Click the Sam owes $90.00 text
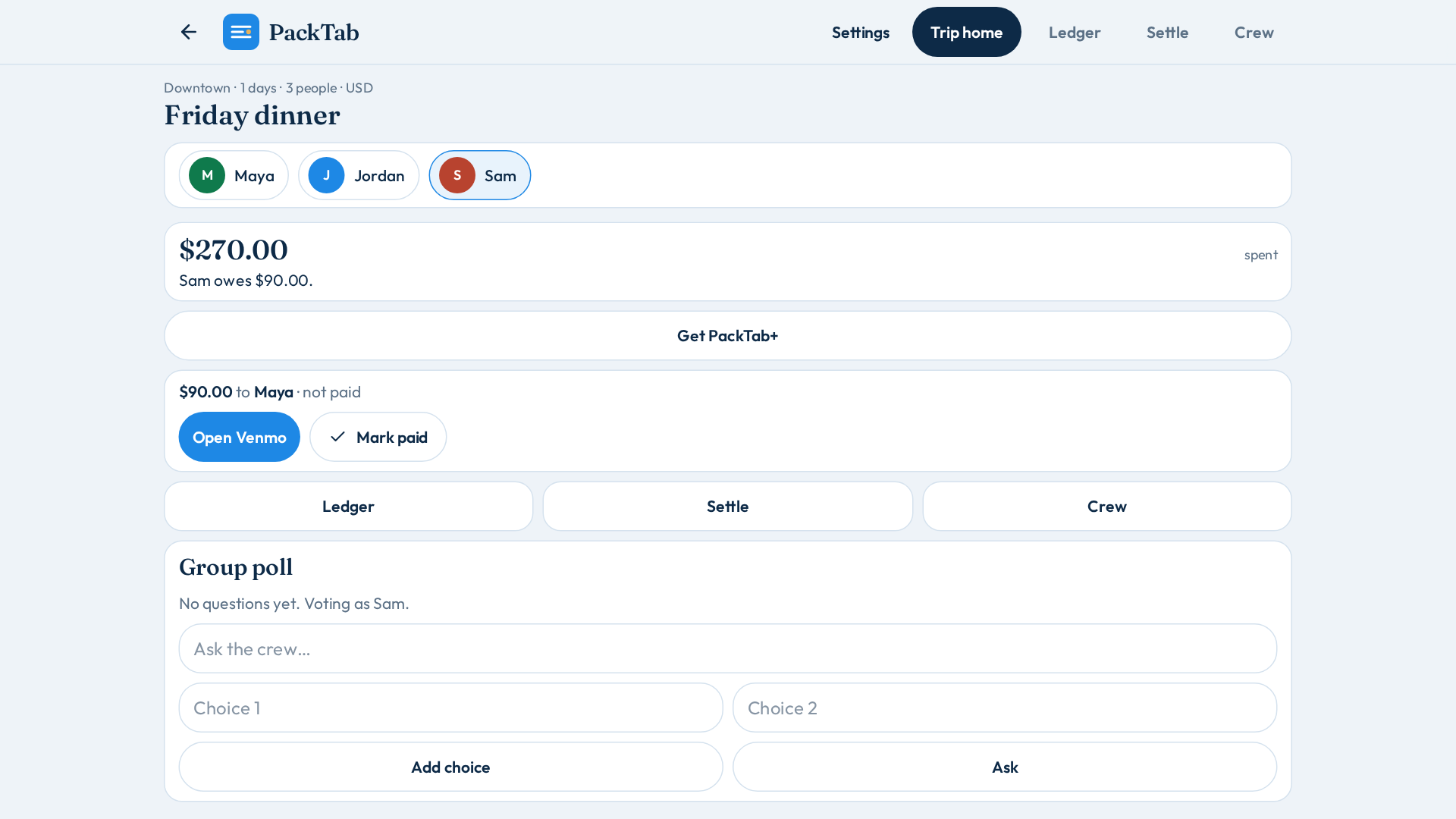This screenshot has height=819, width=1456. (246, 281)
